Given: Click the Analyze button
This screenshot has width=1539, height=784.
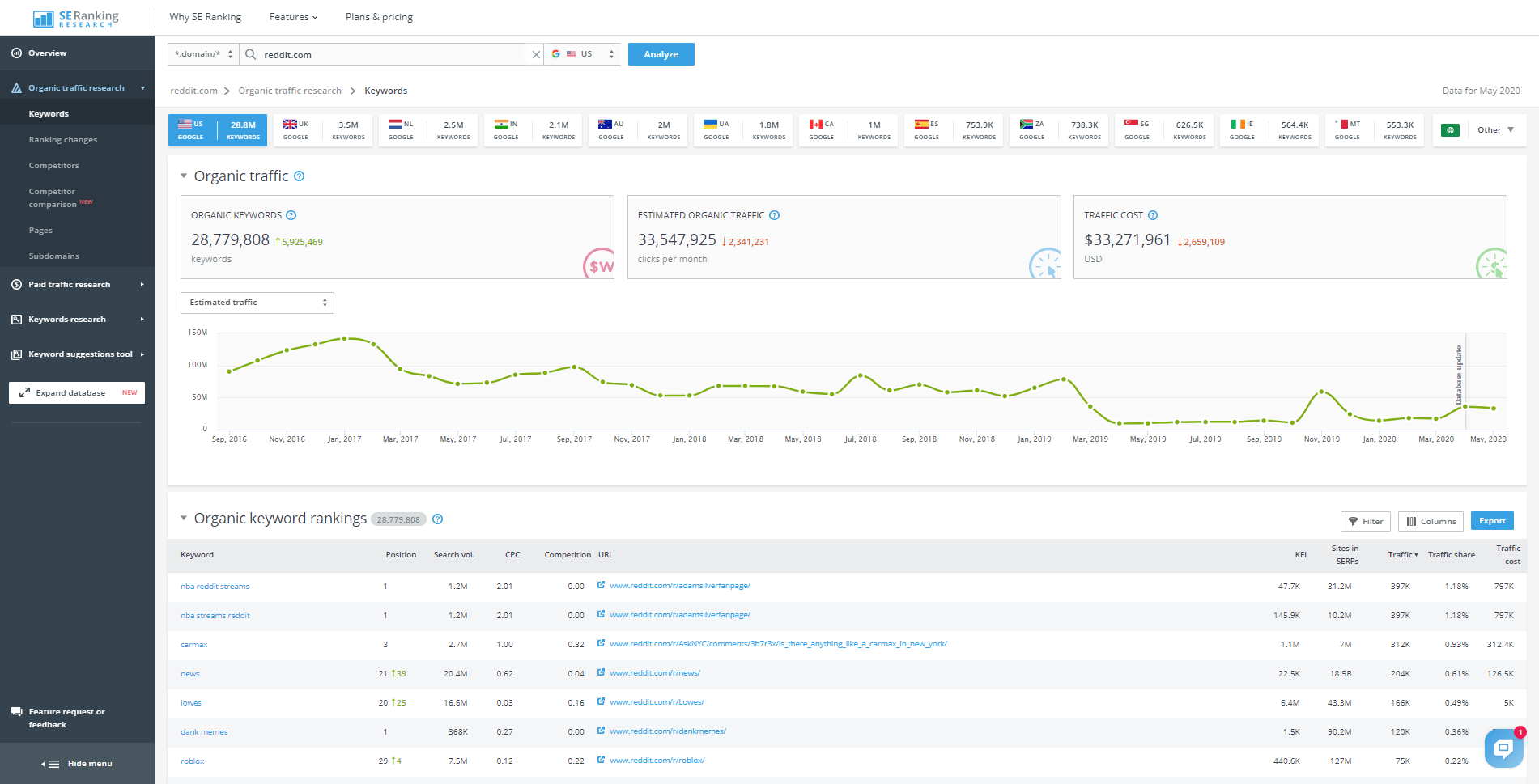Looking at the screenshot, I should (661, 54).
